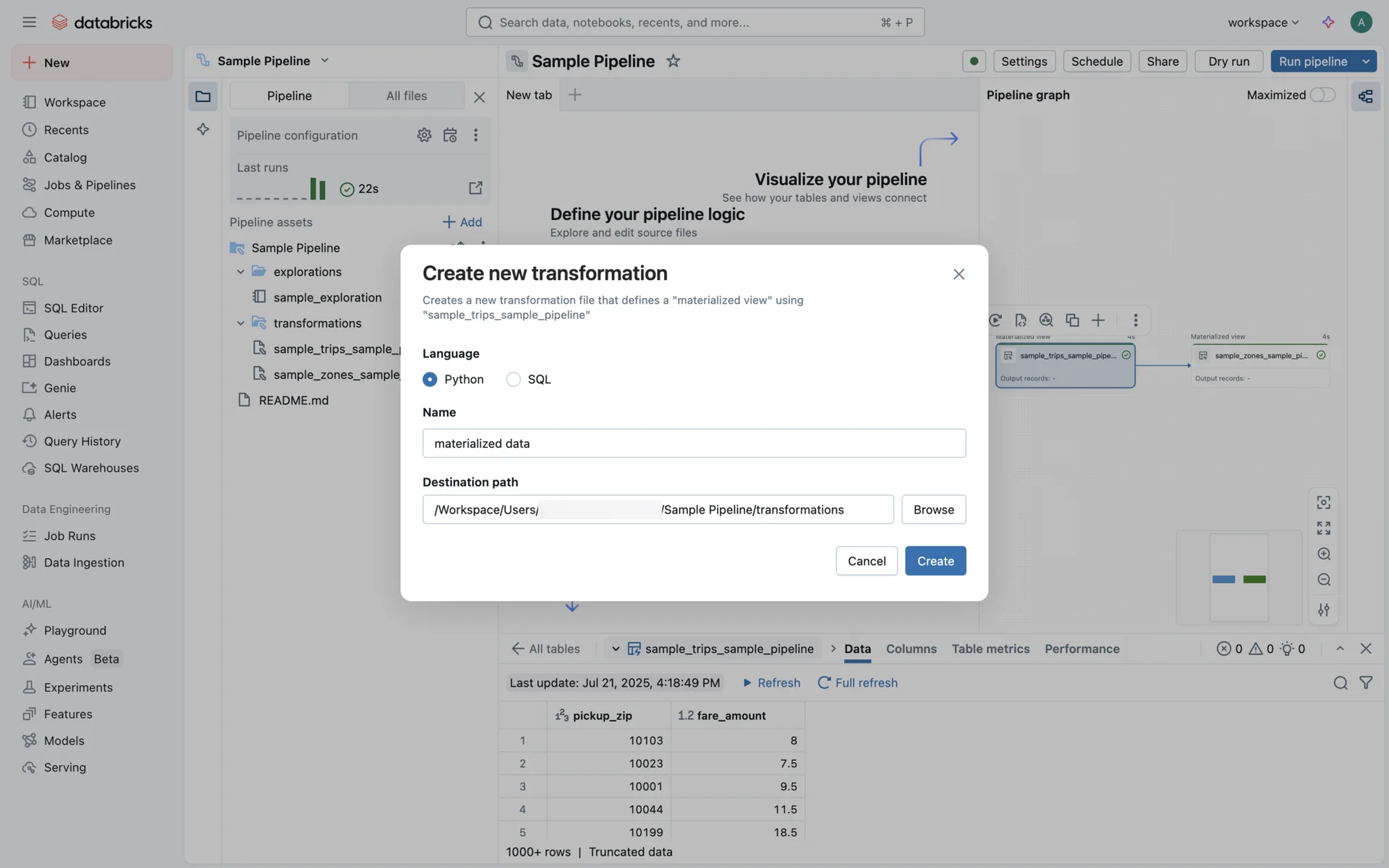
Task: Open Run pipeline dropdown arrow
Action: [1365, 61]
